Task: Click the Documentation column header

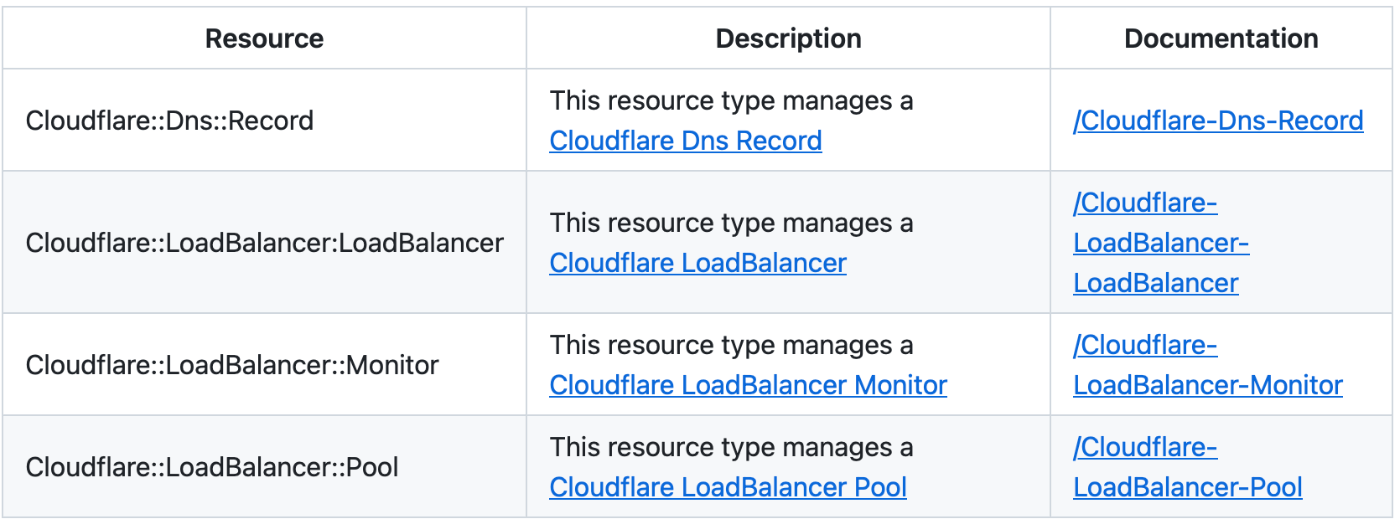Action: (x=1221, y=39)
